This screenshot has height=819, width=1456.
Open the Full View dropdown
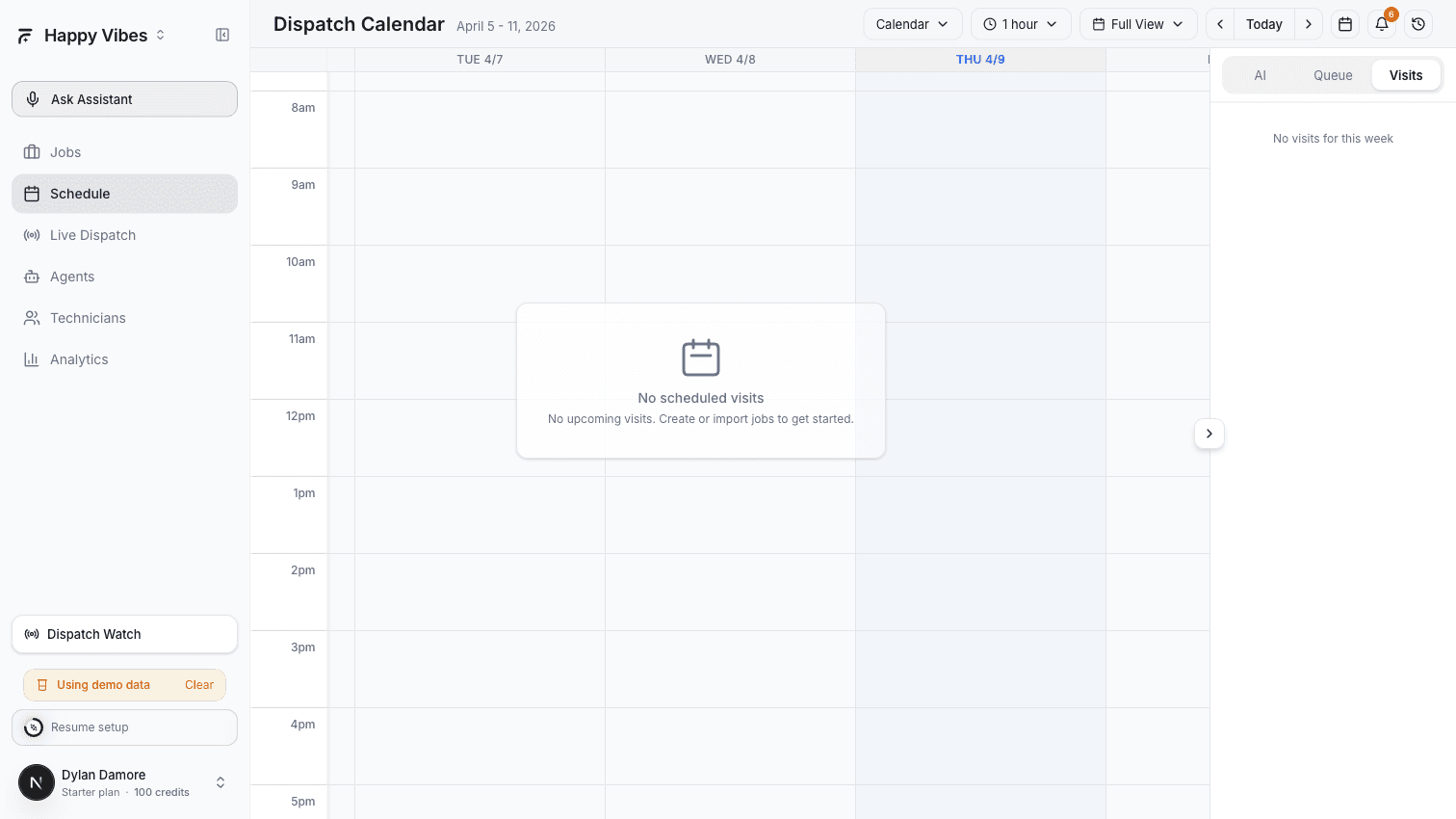(1137, 23)
